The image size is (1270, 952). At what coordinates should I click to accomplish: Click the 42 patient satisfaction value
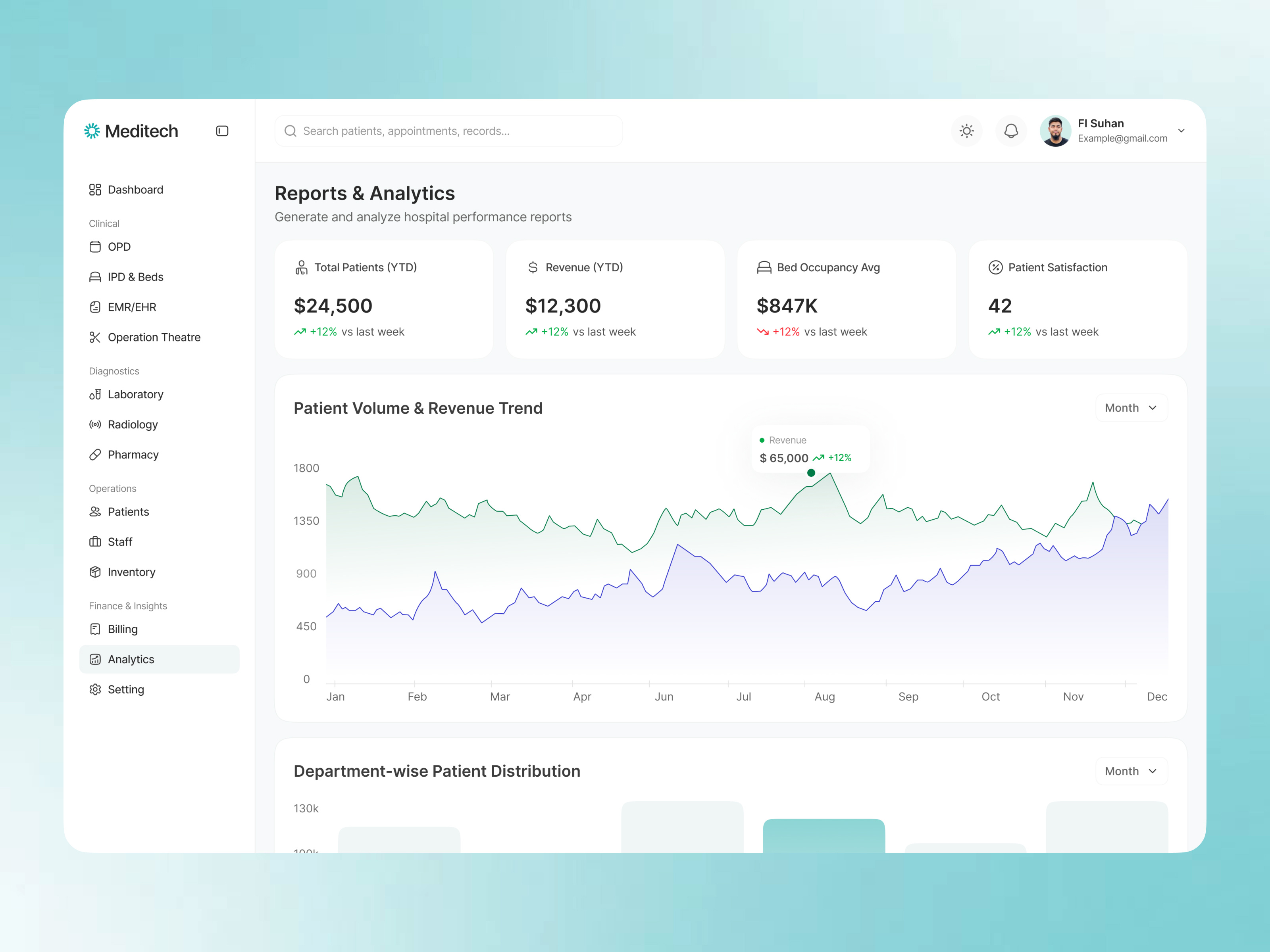(1000, 306)
